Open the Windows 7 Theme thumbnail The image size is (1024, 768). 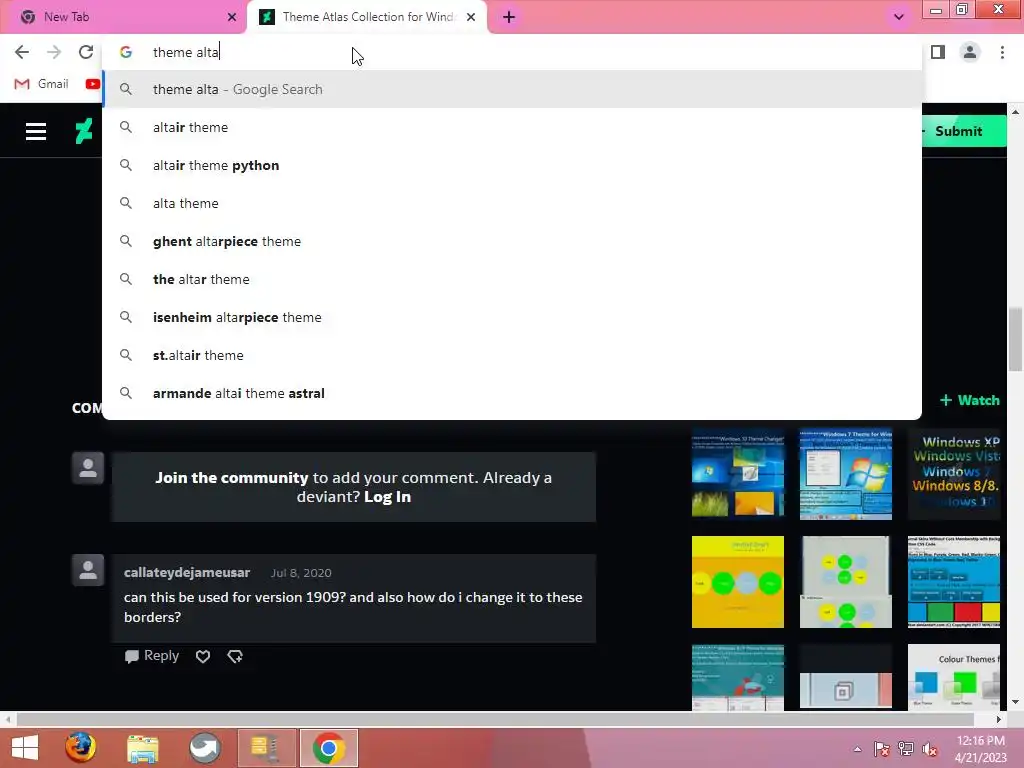pos(846,473)
